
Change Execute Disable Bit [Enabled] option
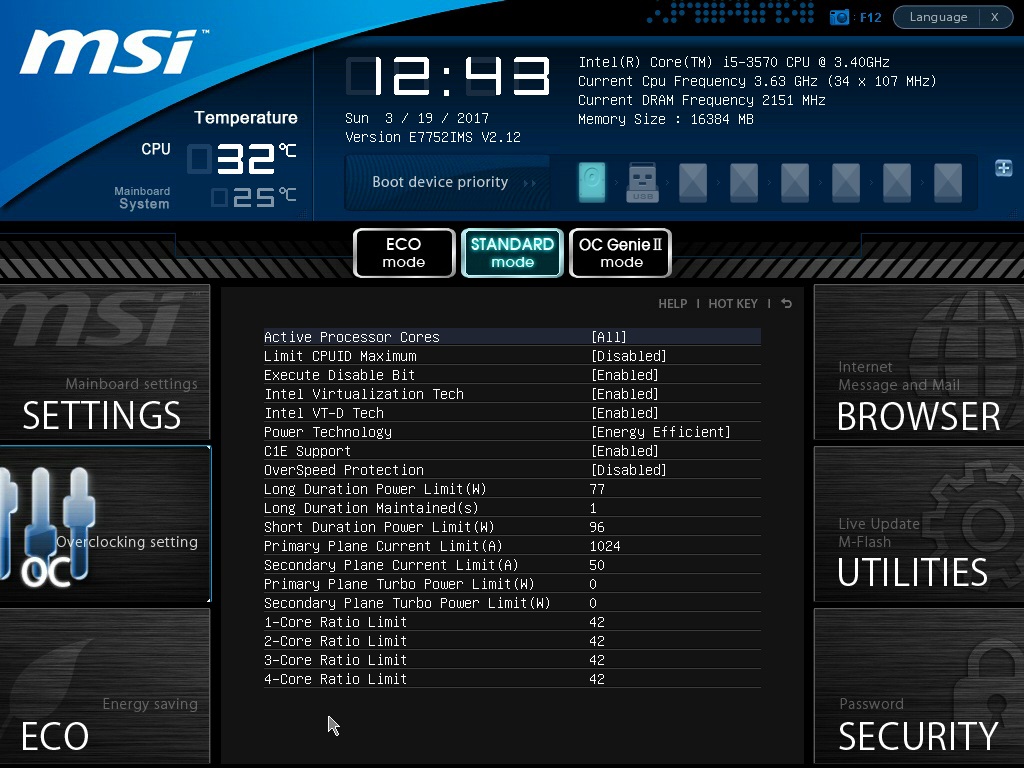625,375
